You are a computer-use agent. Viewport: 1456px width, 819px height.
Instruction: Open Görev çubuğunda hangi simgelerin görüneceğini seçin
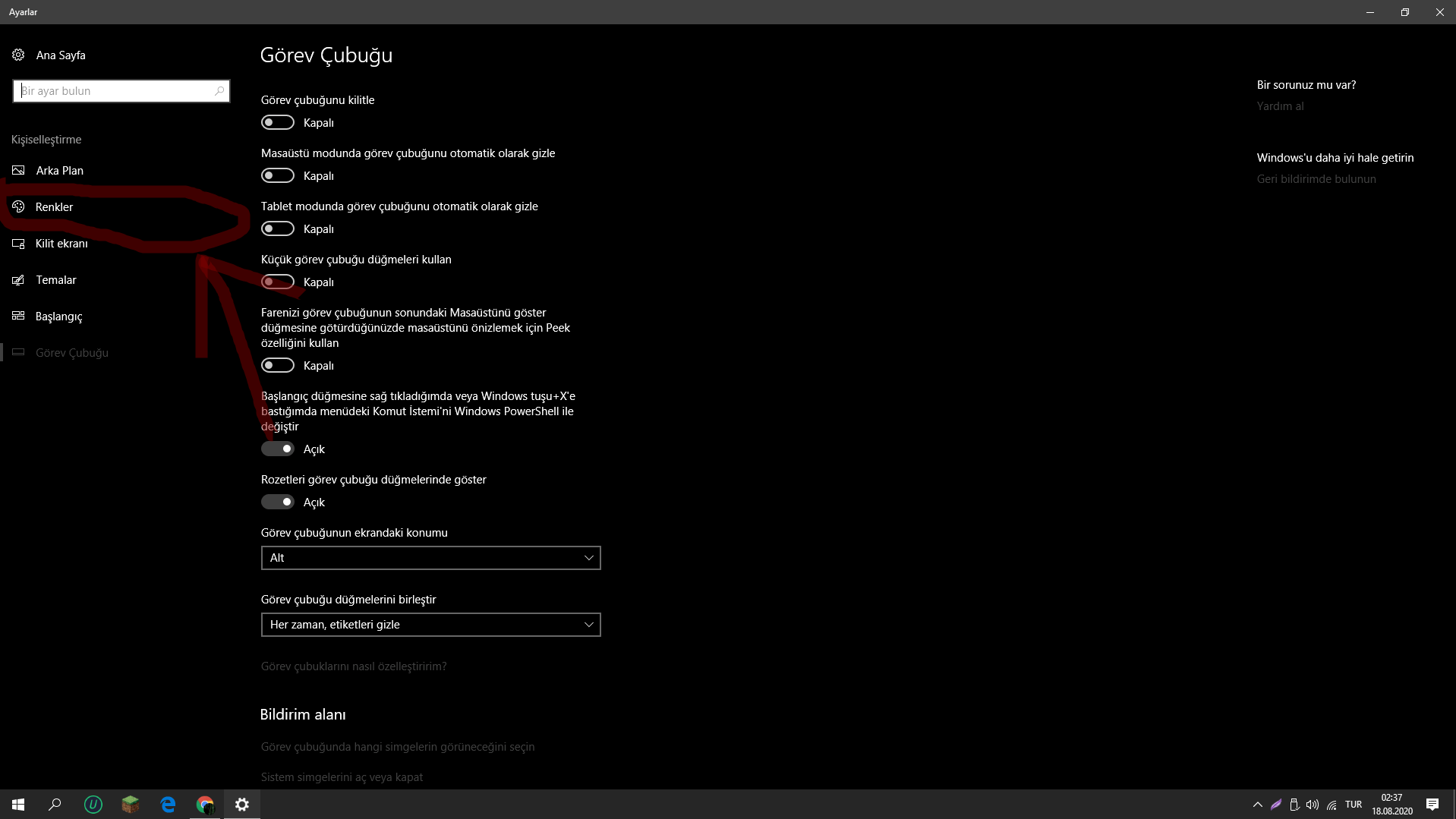click(398, 747)
